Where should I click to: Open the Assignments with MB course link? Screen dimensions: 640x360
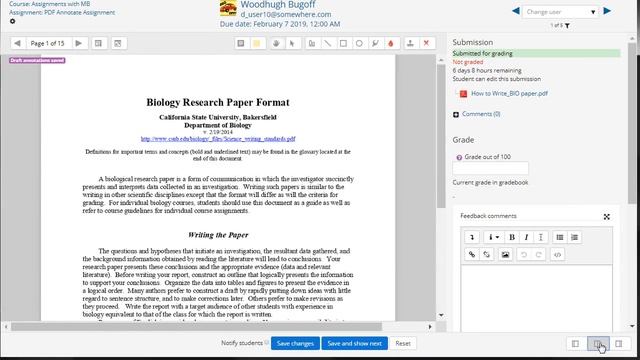[x=50, y=4]
